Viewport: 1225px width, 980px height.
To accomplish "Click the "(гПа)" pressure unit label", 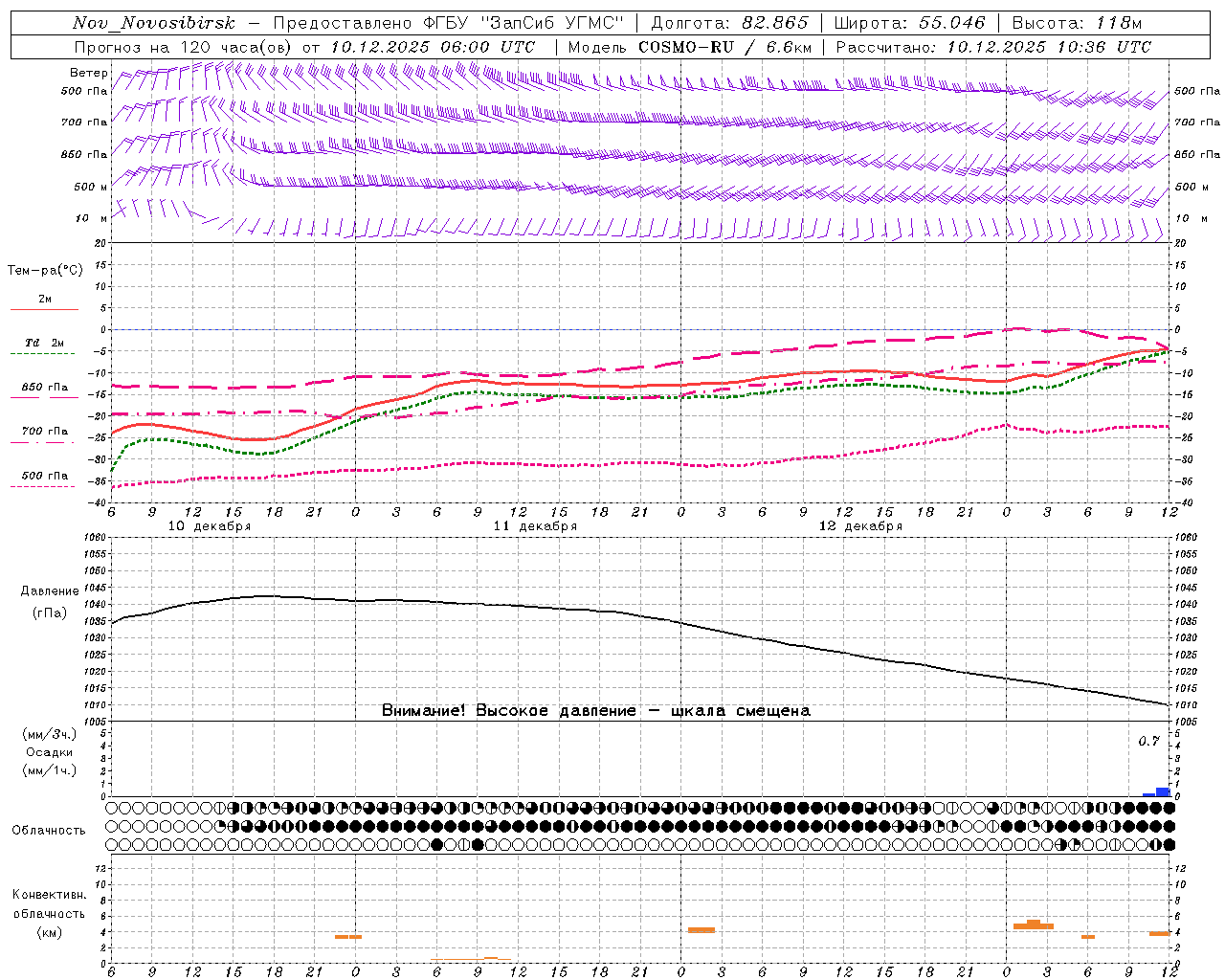I will coord(50,613).
